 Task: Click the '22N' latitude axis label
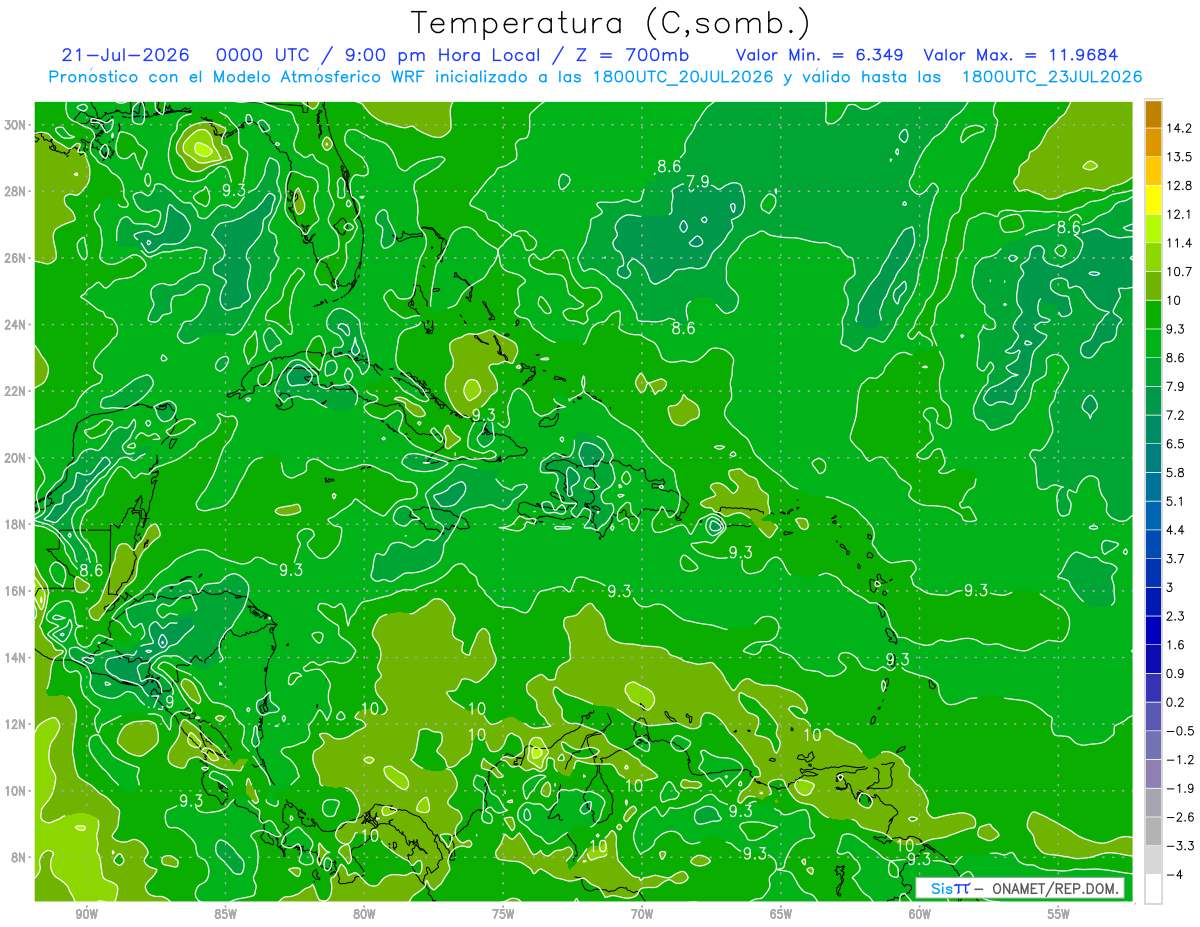[17, 391]
